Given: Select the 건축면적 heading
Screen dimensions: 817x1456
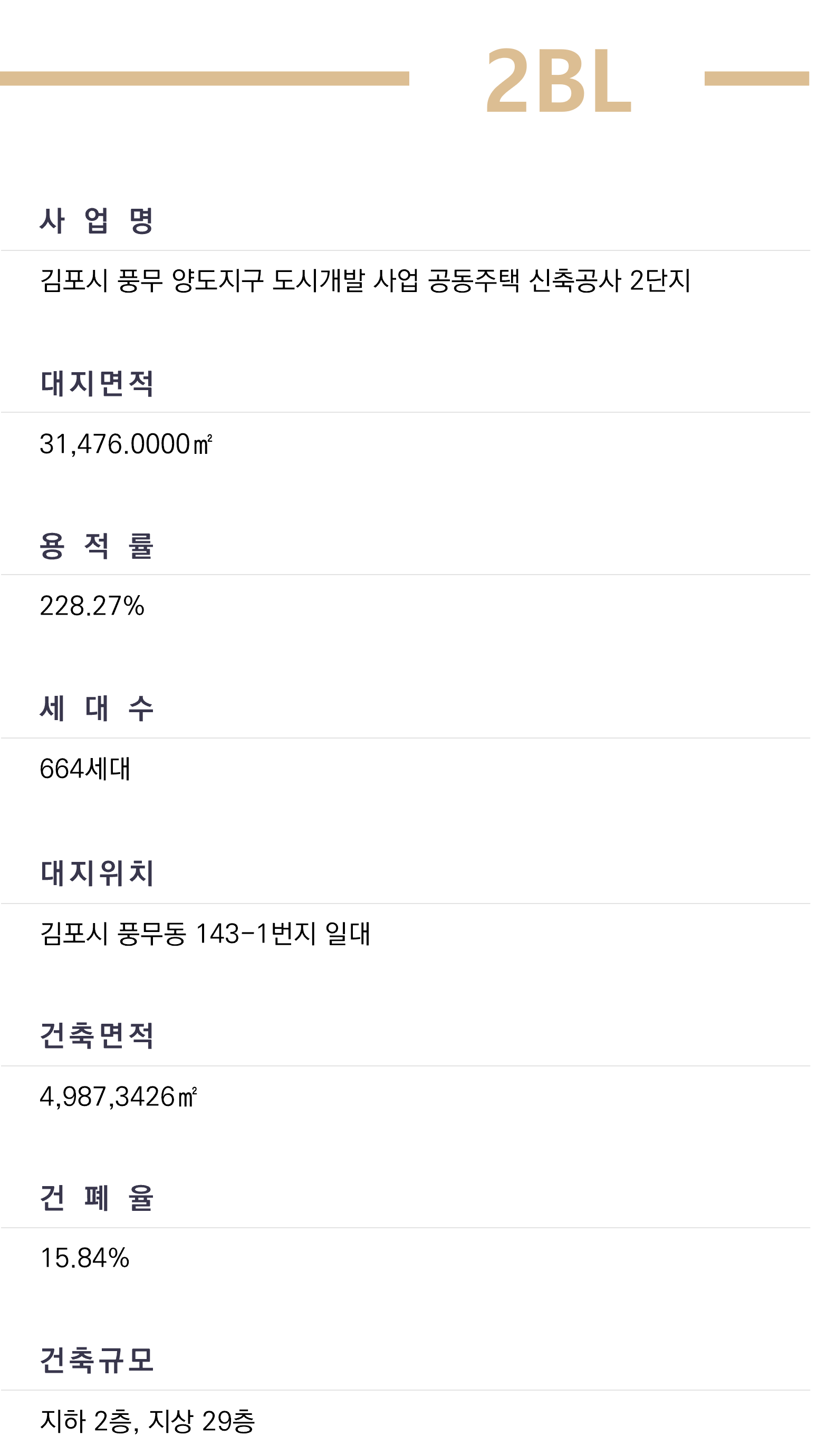Looking at the screenshot, I should 97,1035.
